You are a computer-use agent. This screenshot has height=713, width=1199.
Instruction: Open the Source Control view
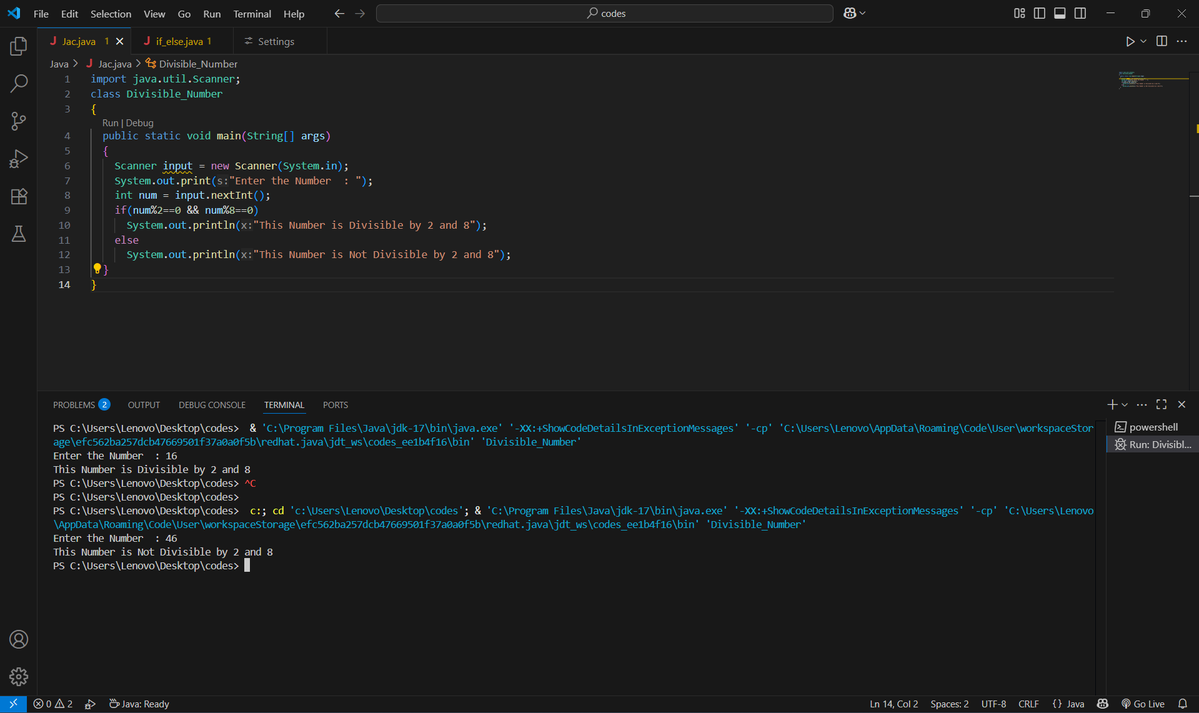click(x=18, y=121)
